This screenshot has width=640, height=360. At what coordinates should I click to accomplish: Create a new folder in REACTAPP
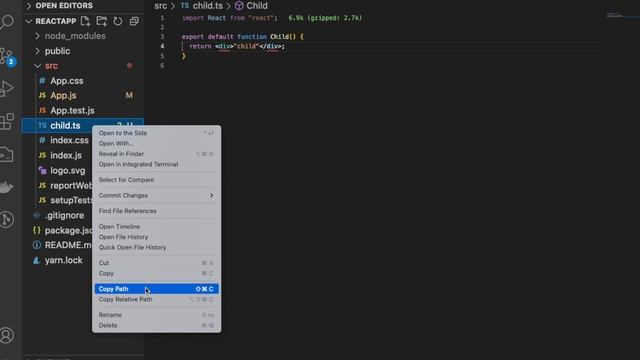(x=102, y=21)
